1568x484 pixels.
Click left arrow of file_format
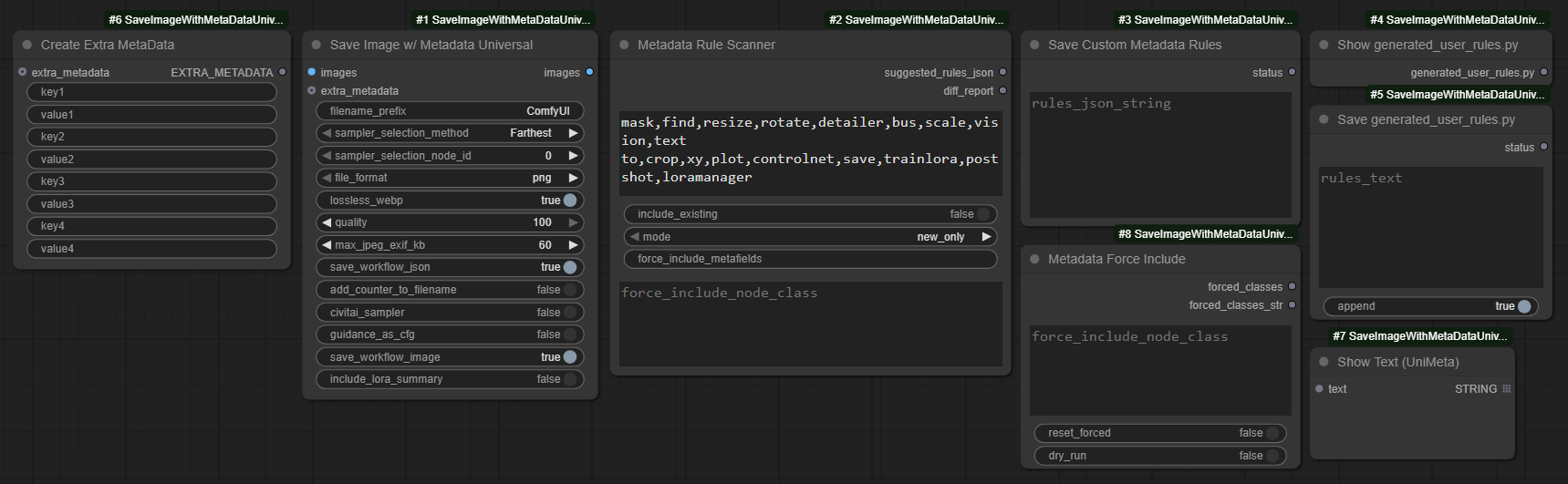coord(327,178)
